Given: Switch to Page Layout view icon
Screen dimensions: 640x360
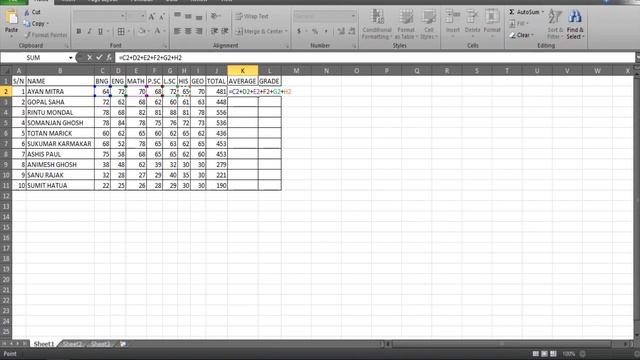Looking at the screenshot, I should pyautogui.click(x=544, y=354).
